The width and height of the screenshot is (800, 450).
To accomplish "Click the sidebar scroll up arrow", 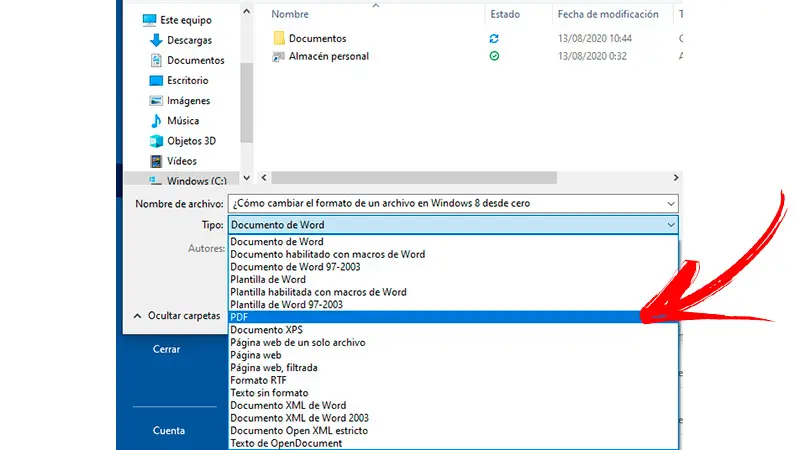I will tap(246, 11).
